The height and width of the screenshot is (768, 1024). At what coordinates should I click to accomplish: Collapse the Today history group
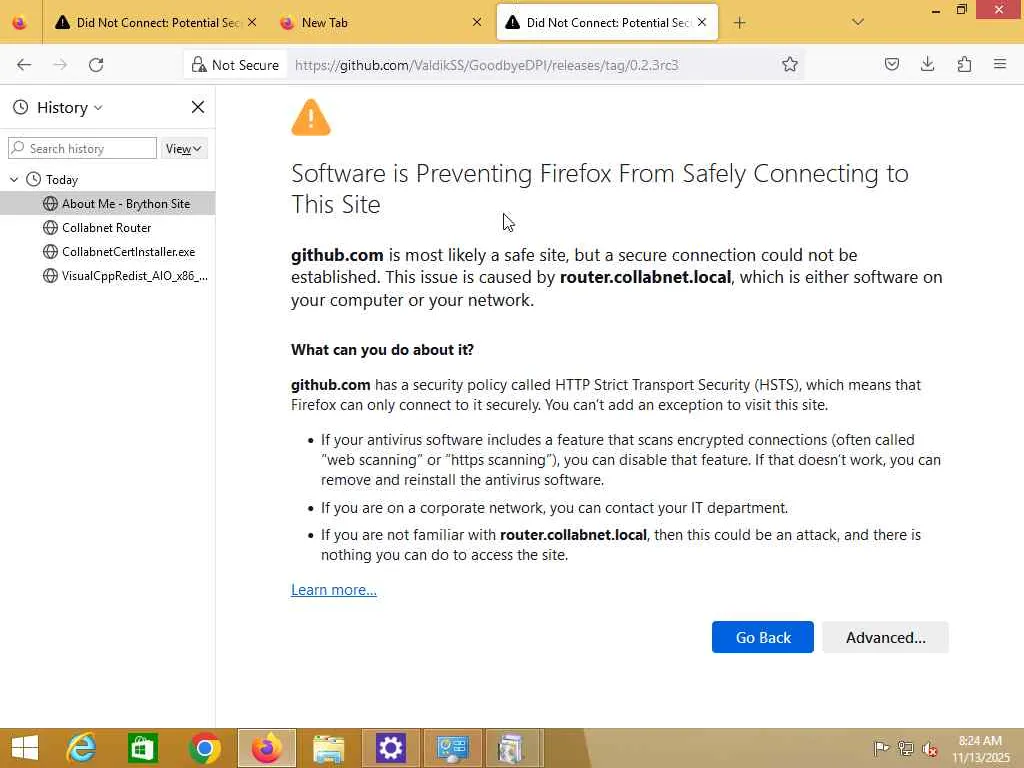point(14,180)
